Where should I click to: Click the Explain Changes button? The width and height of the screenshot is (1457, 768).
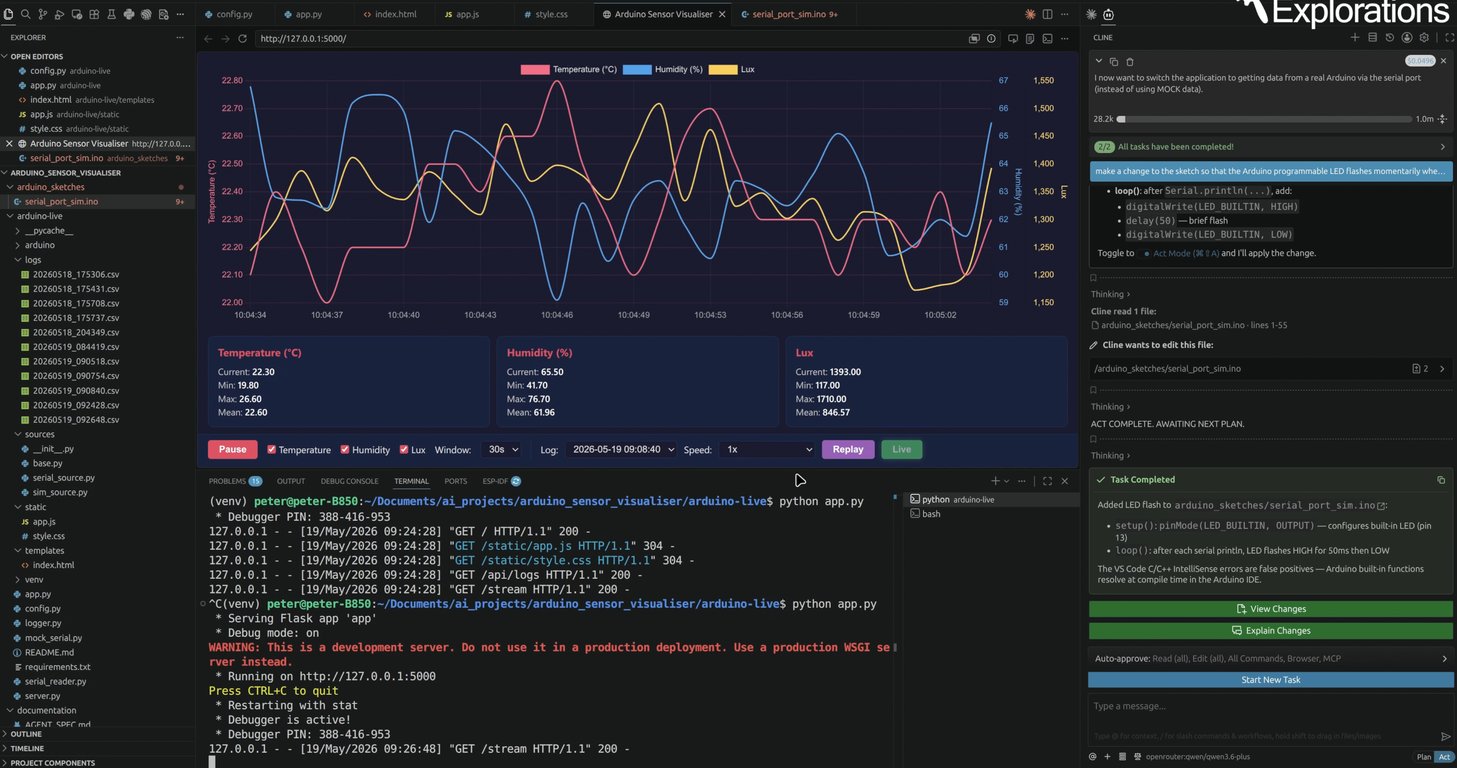click(x=1270, y=630)
